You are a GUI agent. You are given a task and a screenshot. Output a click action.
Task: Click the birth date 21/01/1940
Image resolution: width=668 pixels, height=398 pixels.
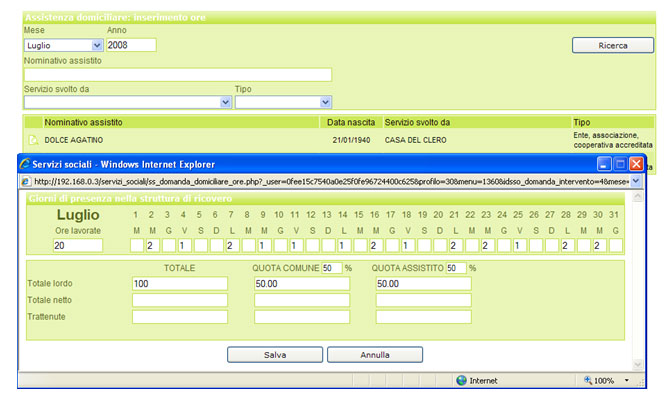(351, 140)
